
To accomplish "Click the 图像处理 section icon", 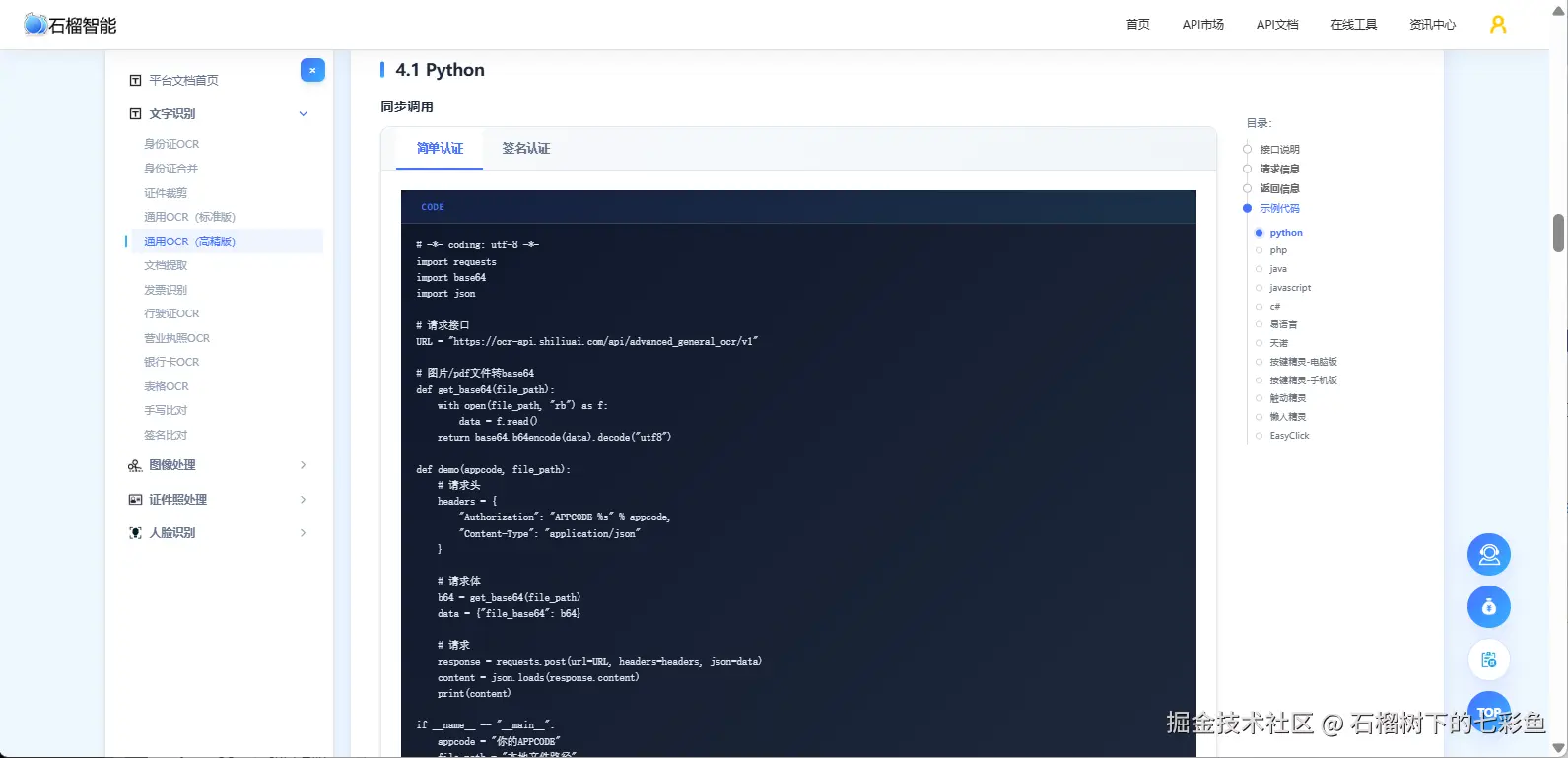I will click(135, 465).
